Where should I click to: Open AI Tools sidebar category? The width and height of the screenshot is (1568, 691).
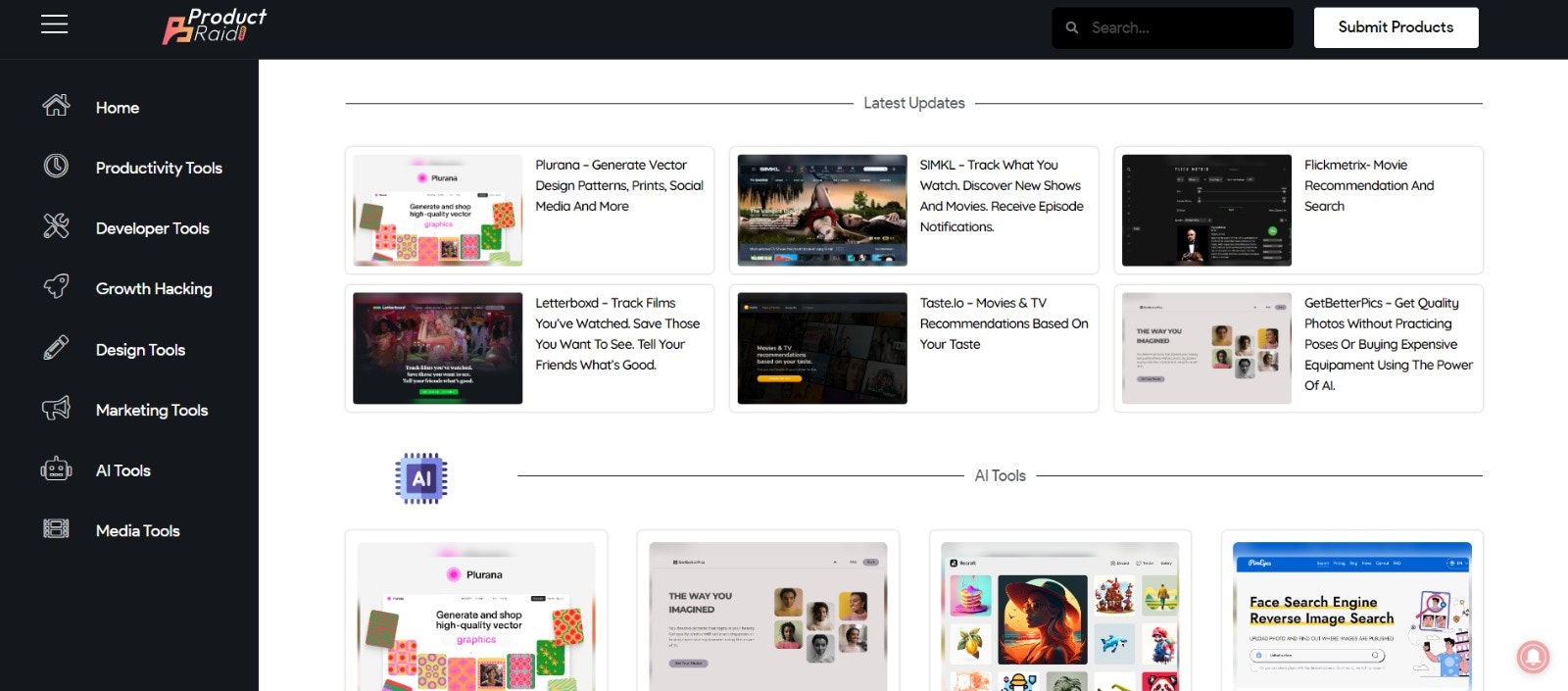click(x=123, y=470)
